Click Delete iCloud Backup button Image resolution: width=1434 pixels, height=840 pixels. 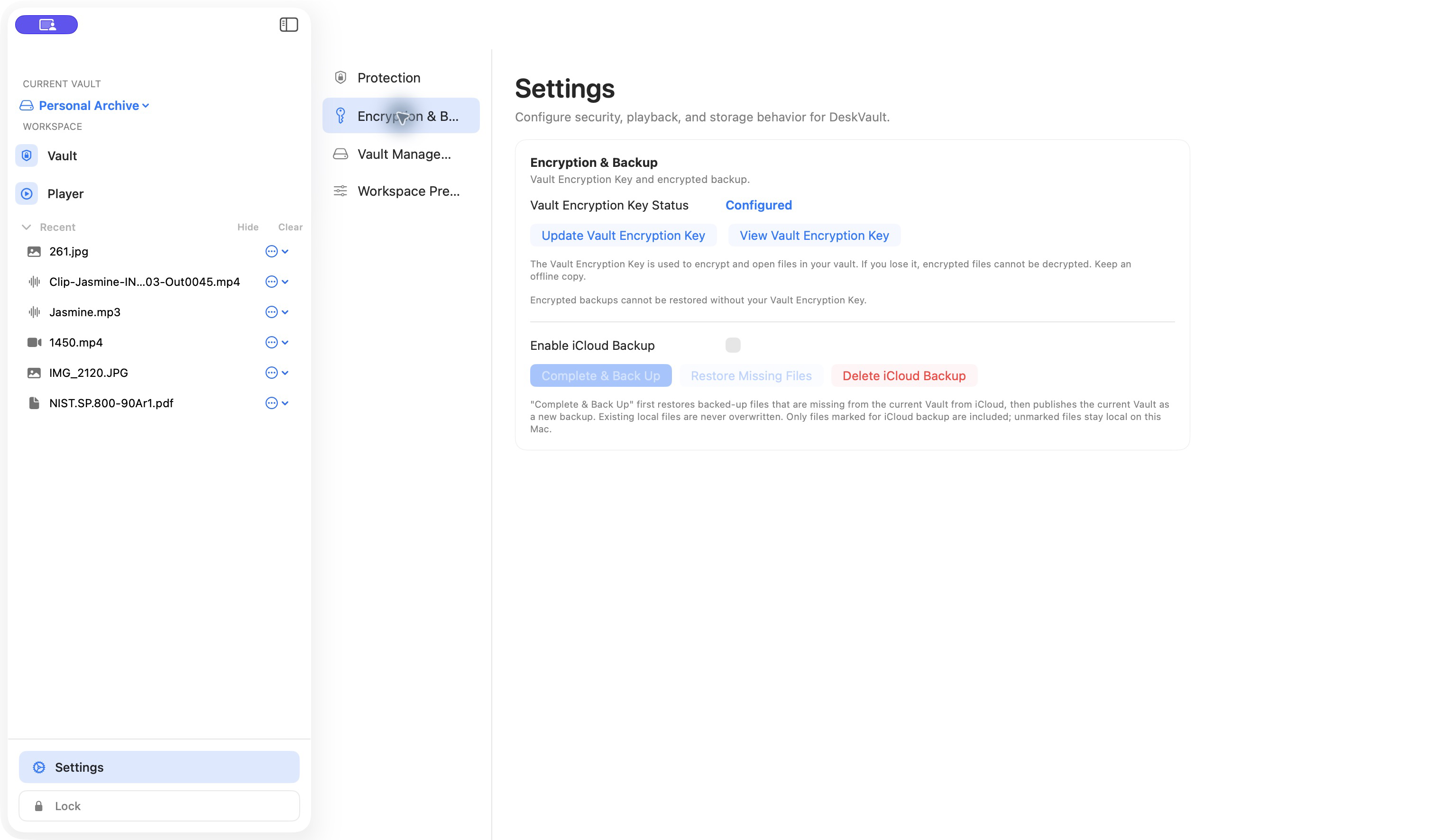tap(904, 375)
